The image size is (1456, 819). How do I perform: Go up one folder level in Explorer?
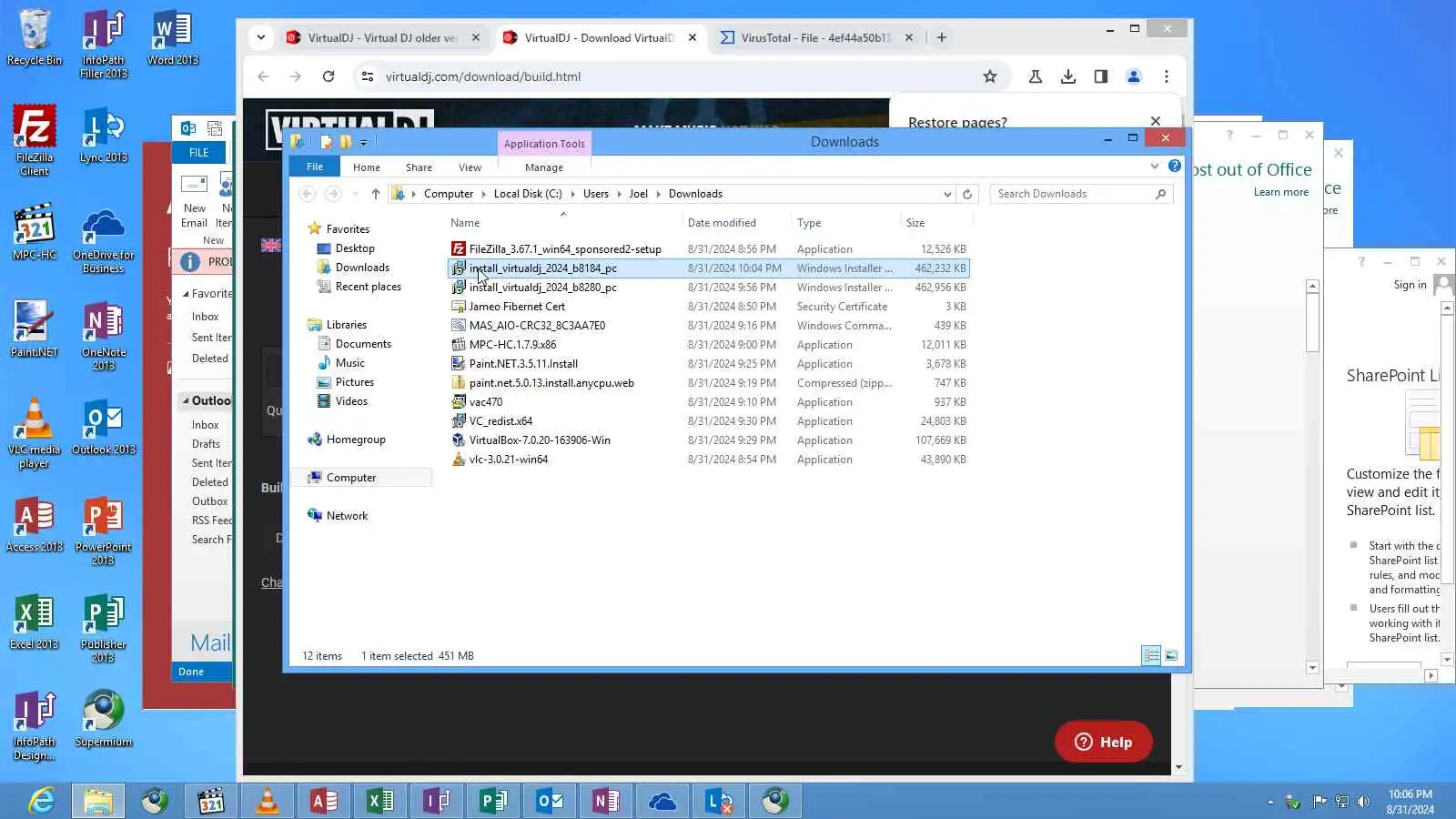(376, 194)
